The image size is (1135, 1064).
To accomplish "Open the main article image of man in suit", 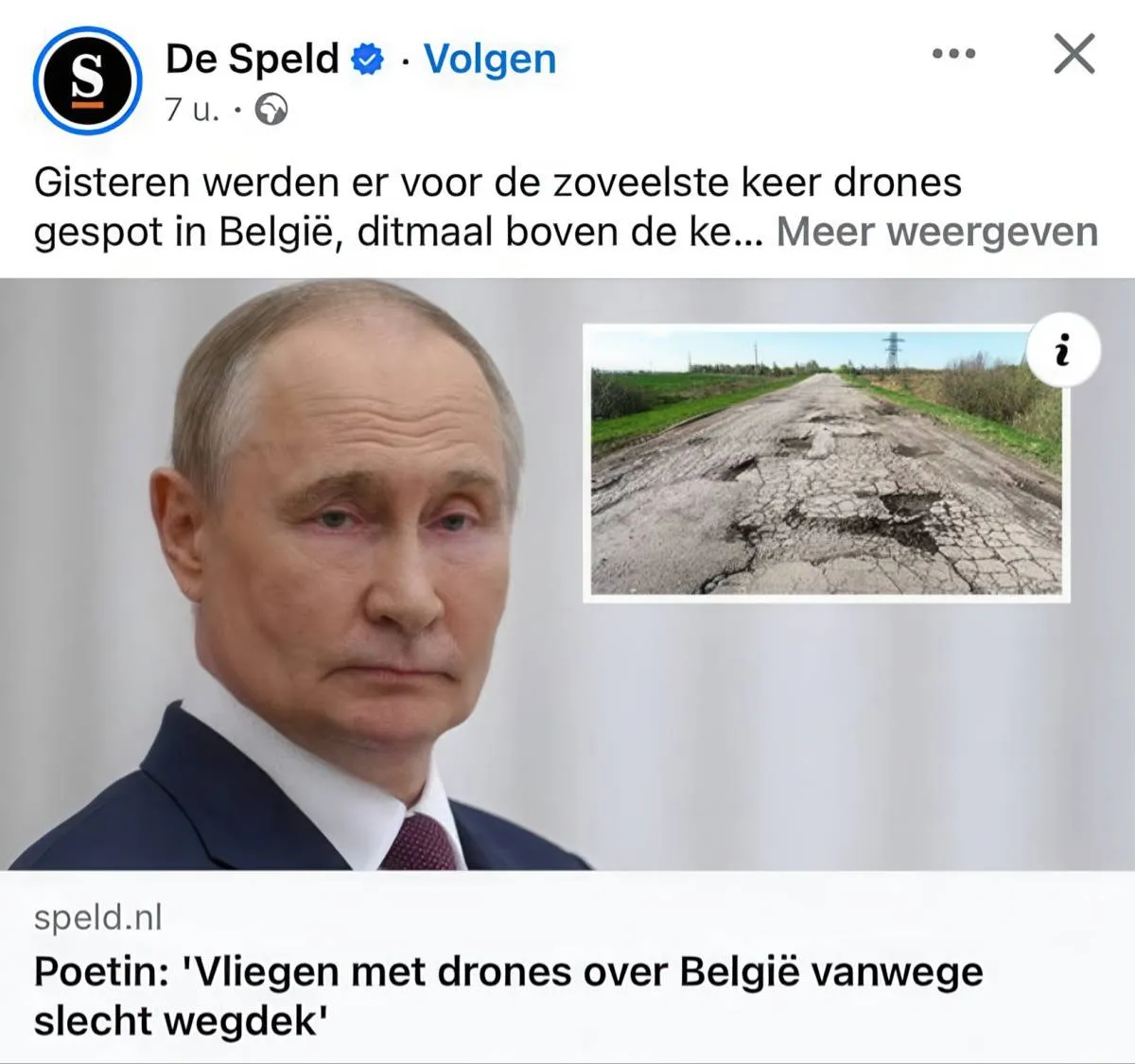I will [x=567, y=574].
